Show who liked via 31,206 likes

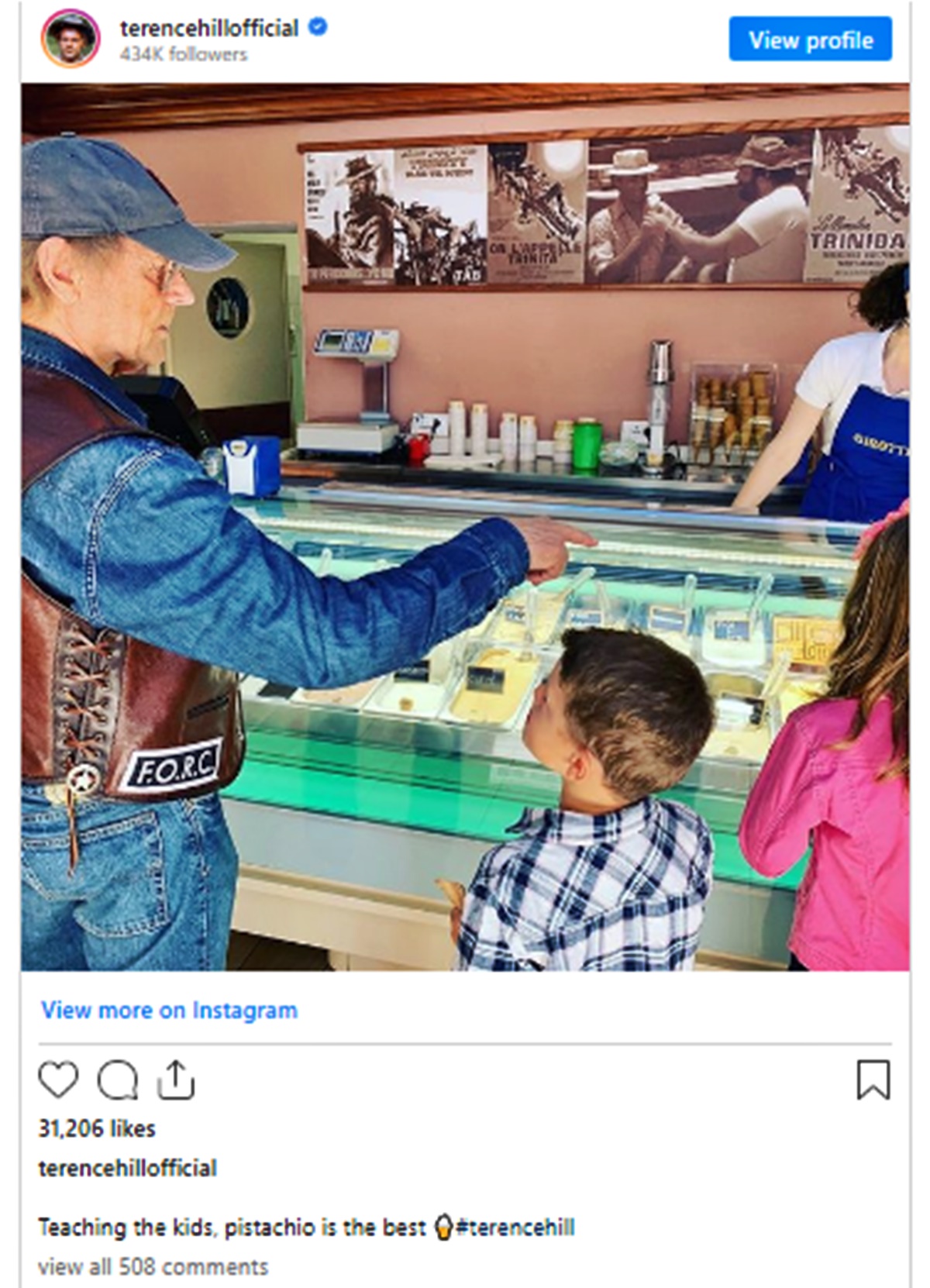click(x=97, y=1128)
